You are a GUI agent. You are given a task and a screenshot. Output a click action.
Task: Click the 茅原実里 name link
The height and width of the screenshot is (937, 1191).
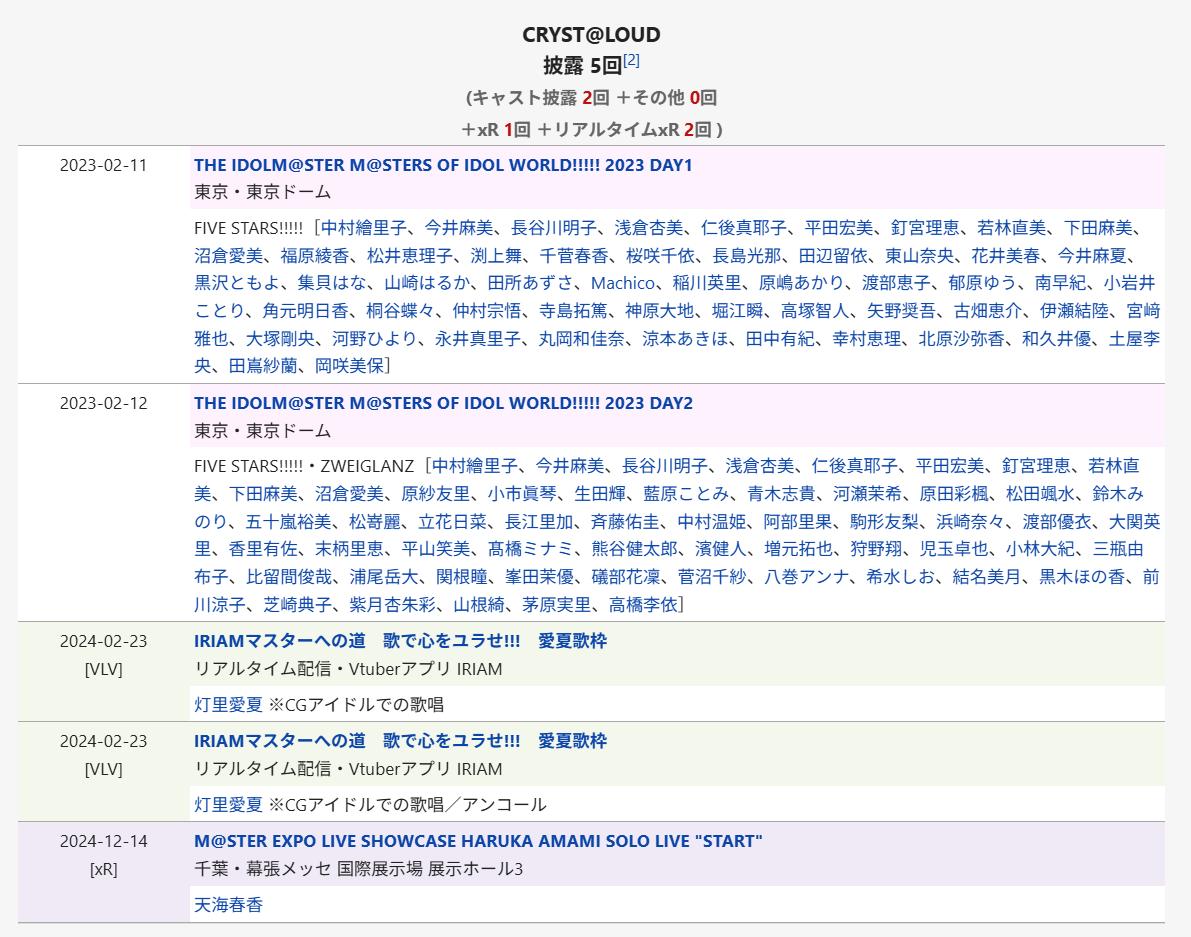pyautogui.click(x=556, y=605)
